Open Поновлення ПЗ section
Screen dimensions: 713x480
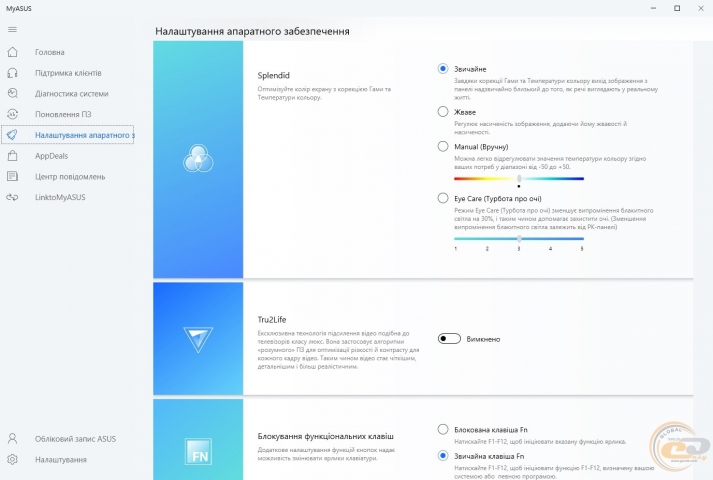point(63,115)
